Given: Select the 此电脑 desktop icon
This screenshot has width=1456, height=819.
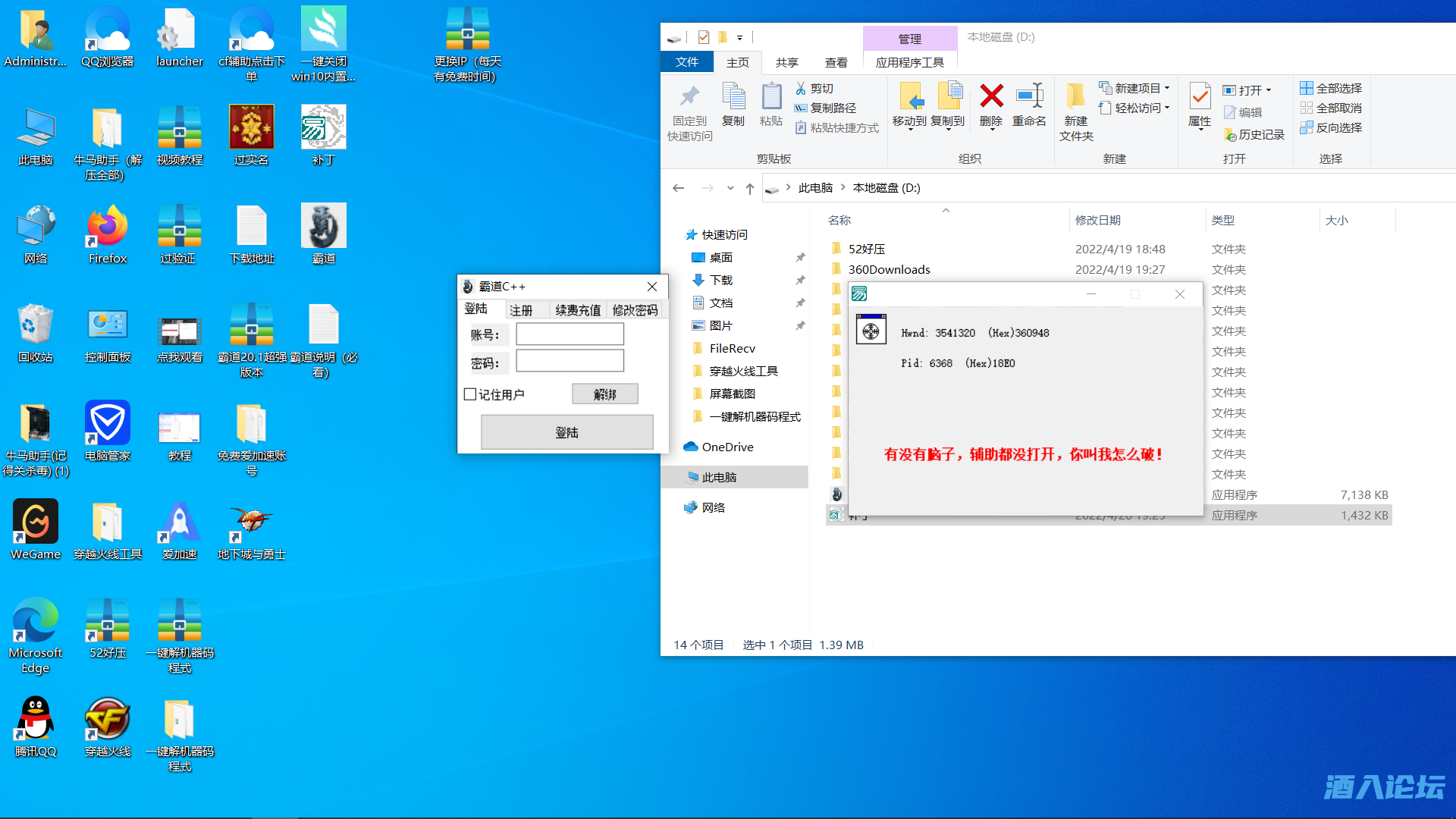Looking at the screenshot, I should pos(35,136).
